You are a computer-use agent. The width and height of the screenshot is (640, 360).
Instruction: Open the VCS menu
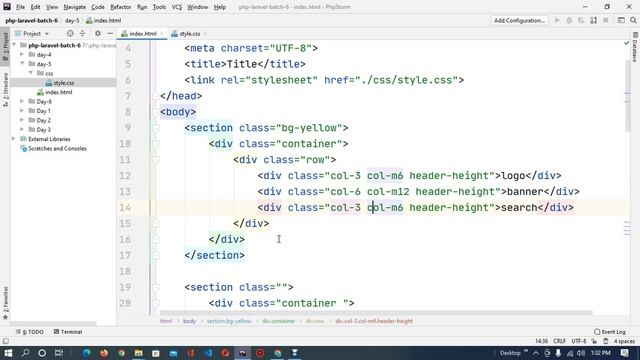click(x=177, y=7)
